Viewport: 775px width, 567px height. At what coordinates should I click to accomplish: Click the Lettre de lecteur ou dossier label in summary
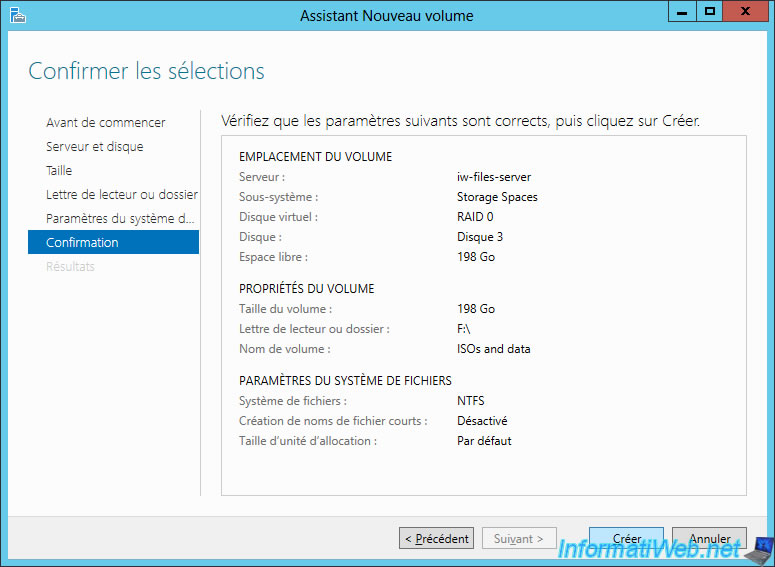tap(314, 329)
